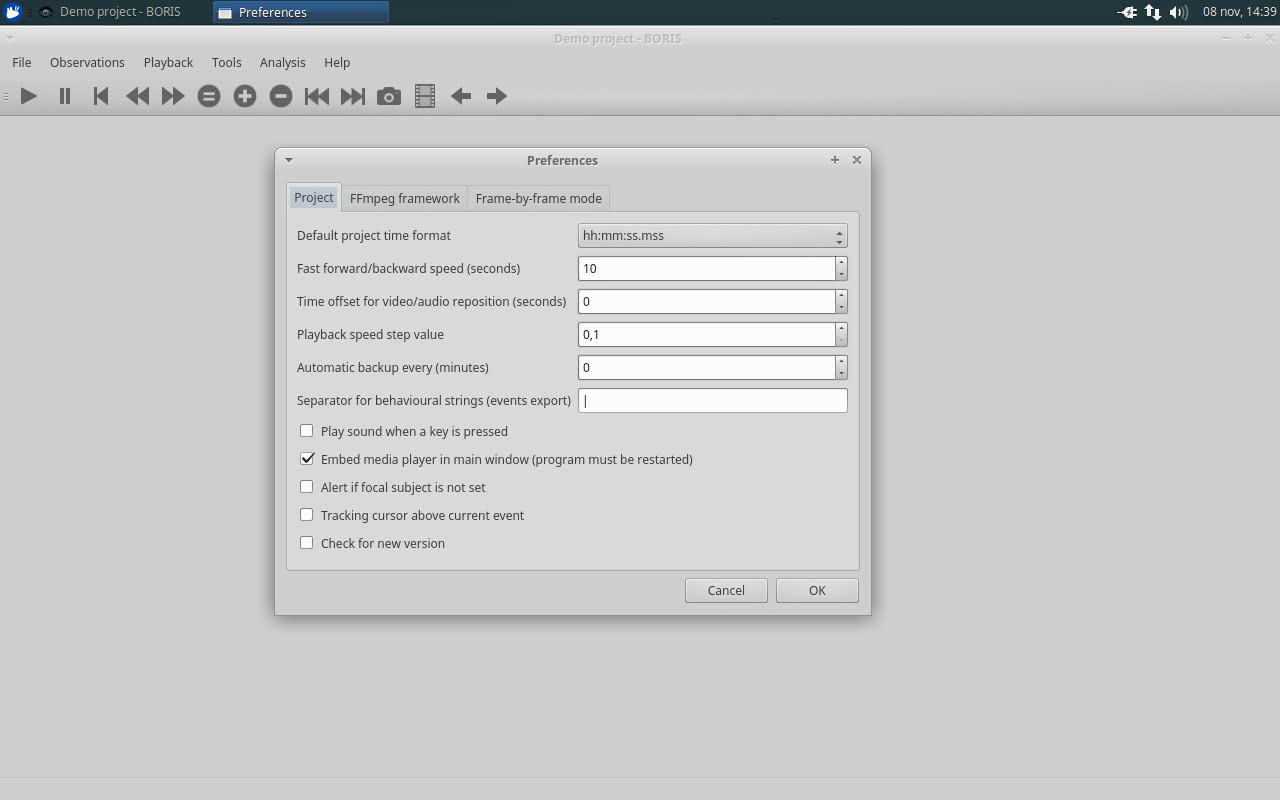Screen dimensions: 1280x800
Task: Toggle frame-by-frame mode filmstrip icon
Action: (x=425, y=96)
